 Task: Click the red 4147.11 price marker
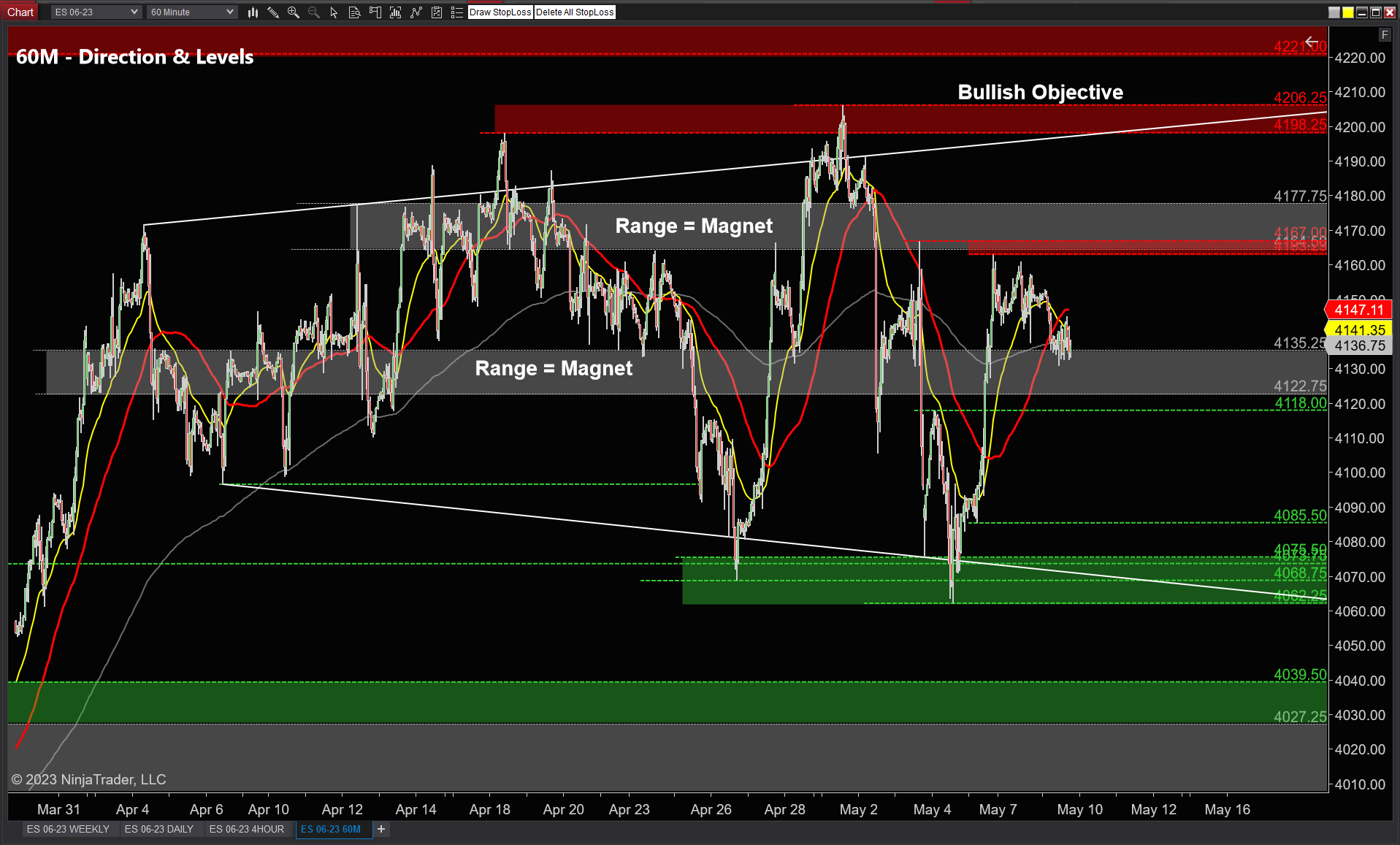click(x=1358, y=310)
